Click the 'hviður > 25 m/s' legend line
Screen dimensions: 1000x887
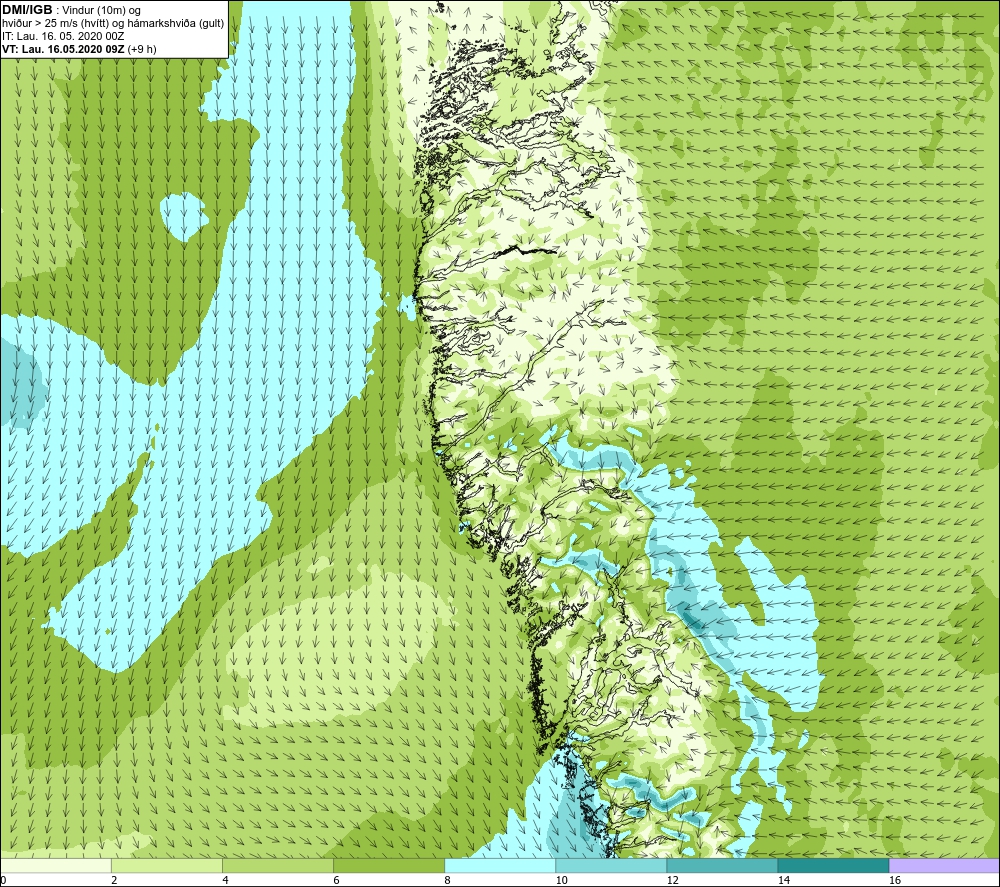click(x=113, y=24)
